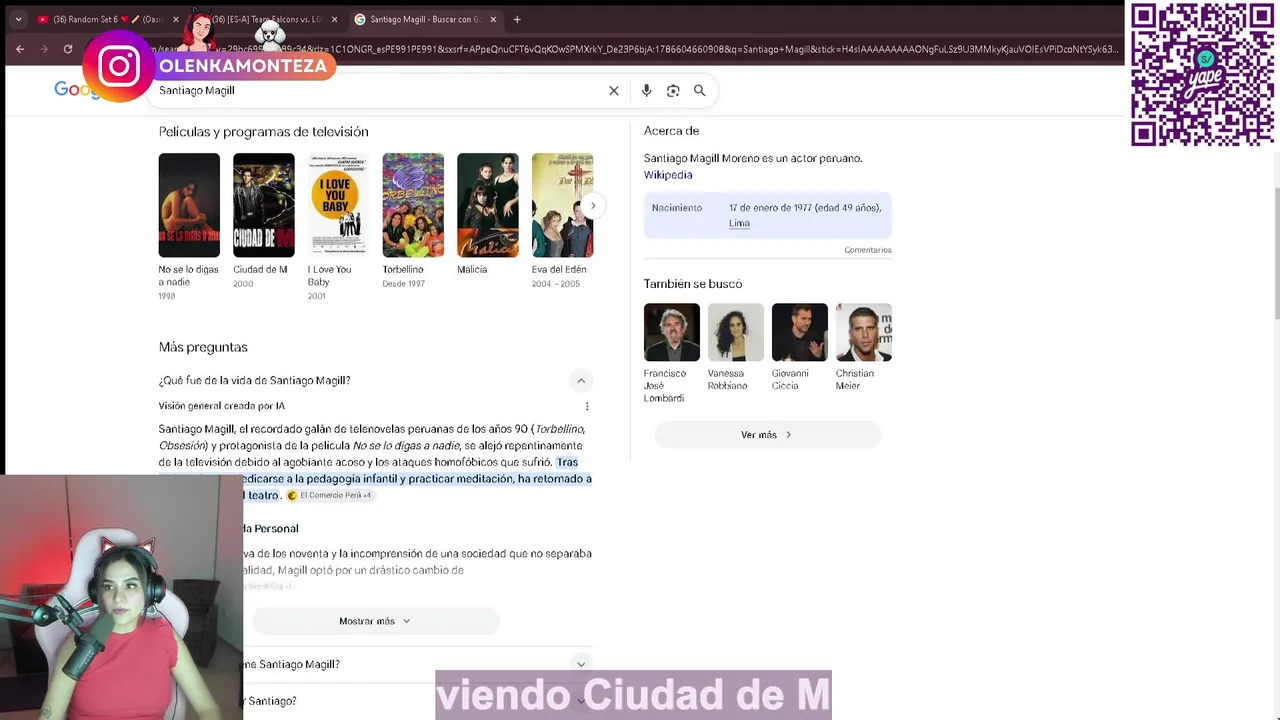1280x720 pixels.
Task: Click 'Santiago Magill Moreno es un actor peruano.'
Action: tap(753, 158)
